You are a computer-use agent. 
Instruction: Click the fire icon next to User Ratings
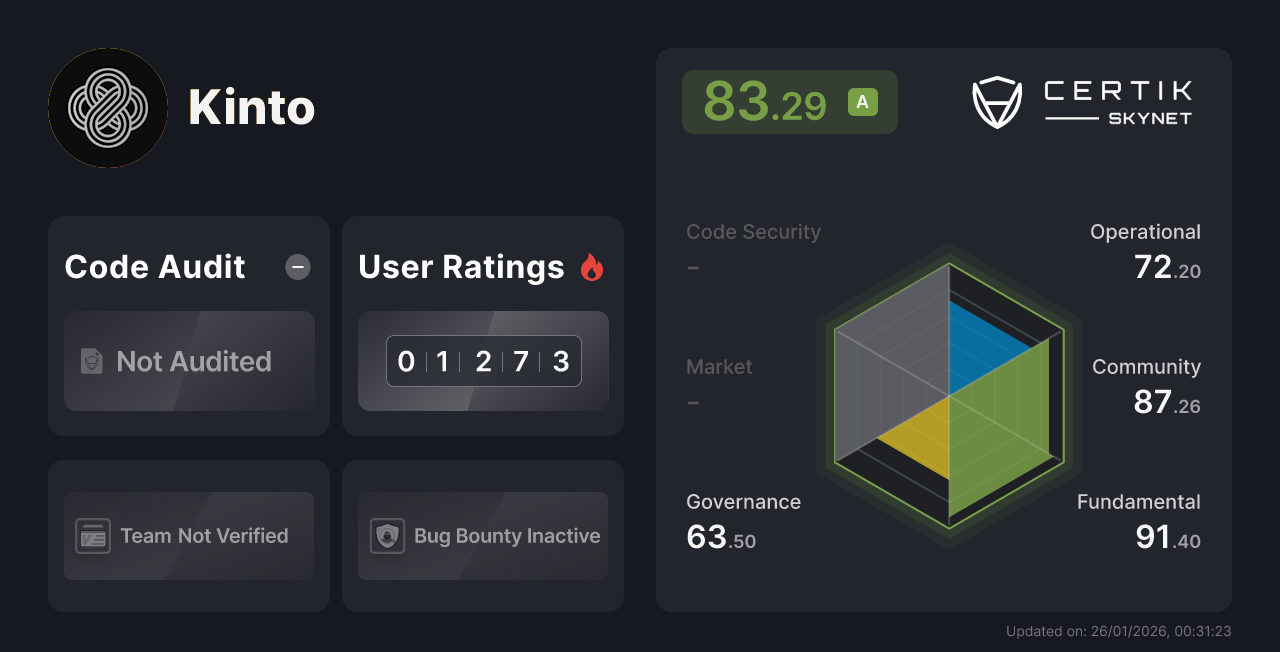[592, 266]
